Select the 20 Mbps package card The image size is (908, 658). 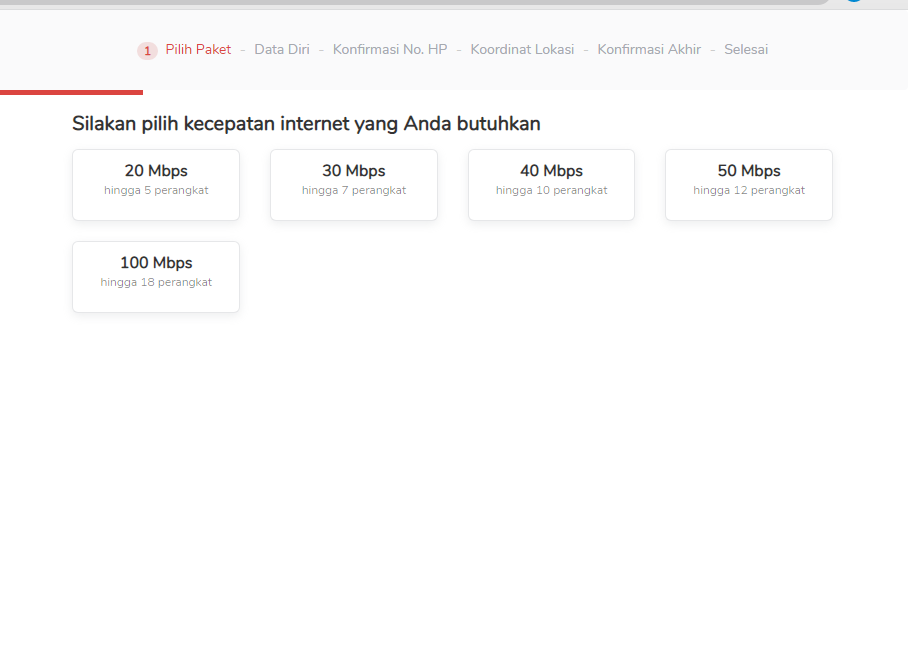[156, 185]
